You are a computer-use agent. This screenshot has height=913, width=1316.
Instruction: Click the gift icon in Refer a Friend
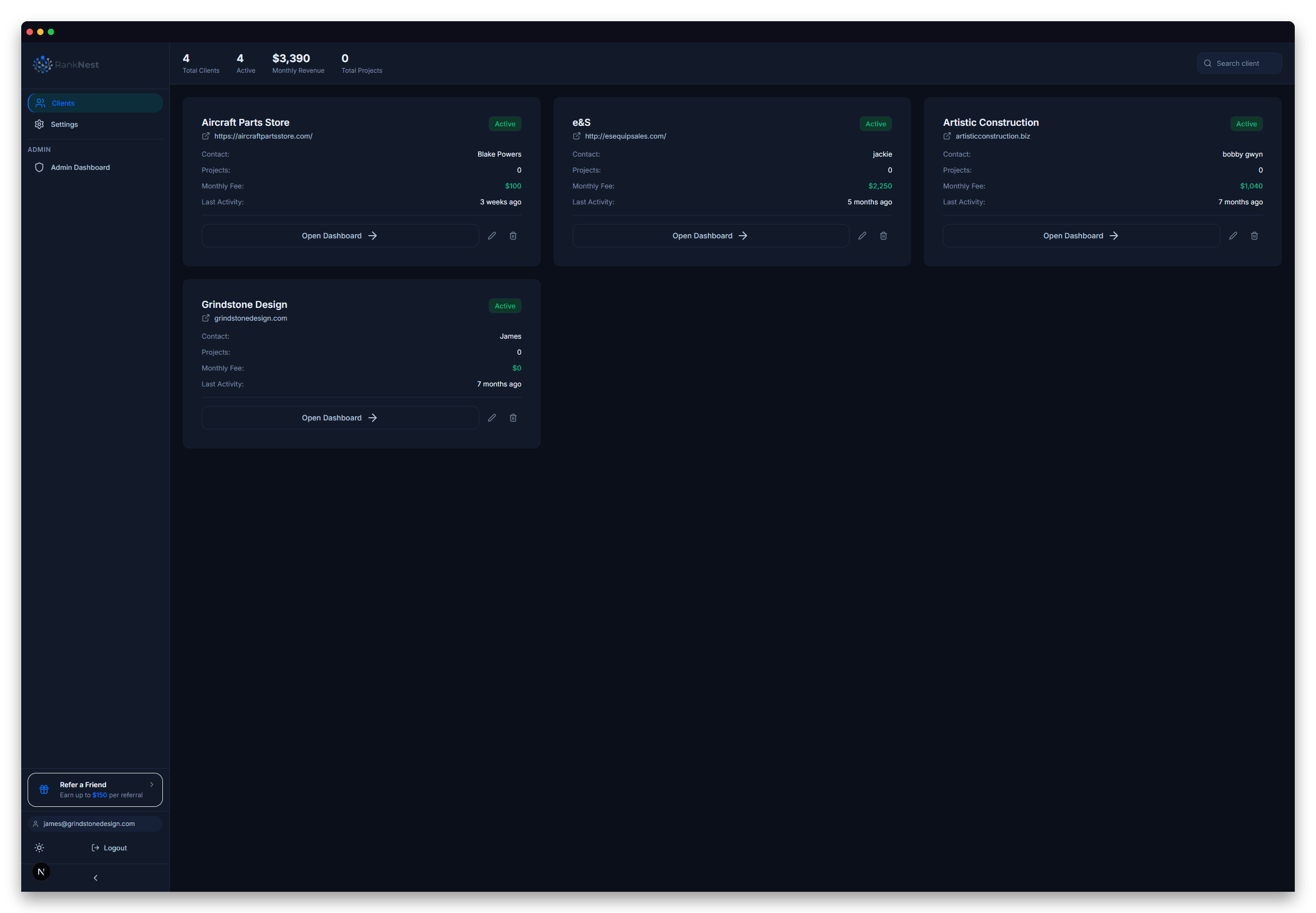(x=44, y=789)
